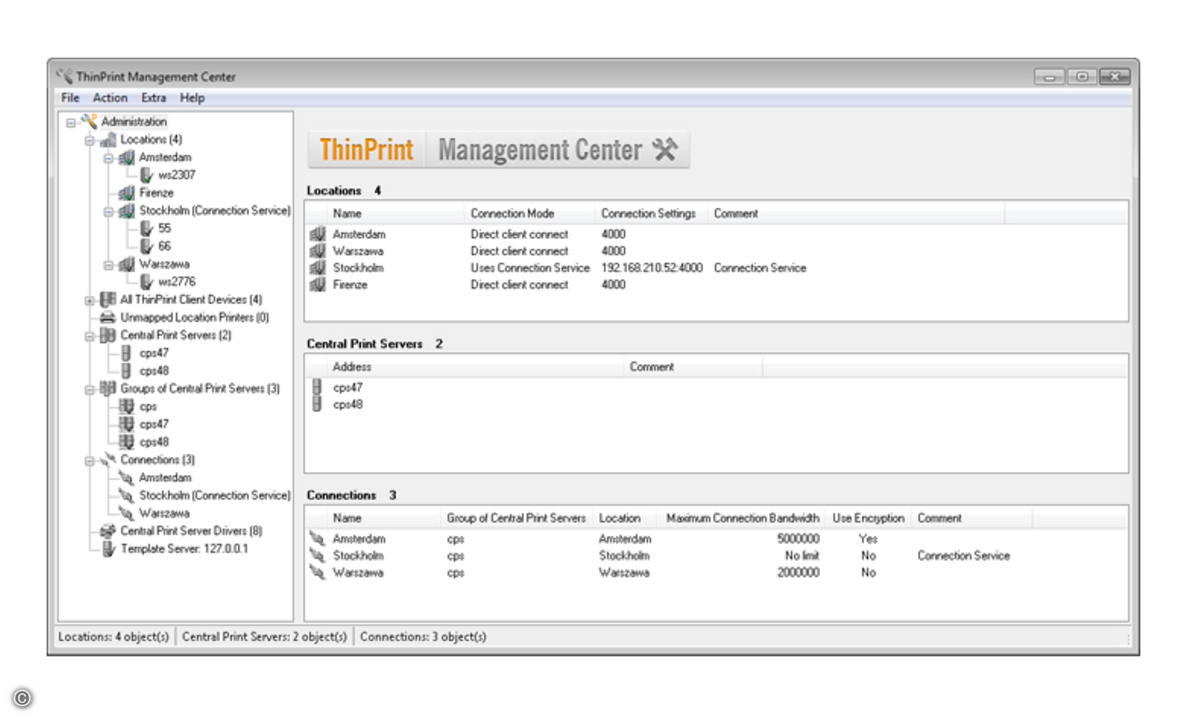
Task: Collapse the Administration root node
Action: click(71, 122)
